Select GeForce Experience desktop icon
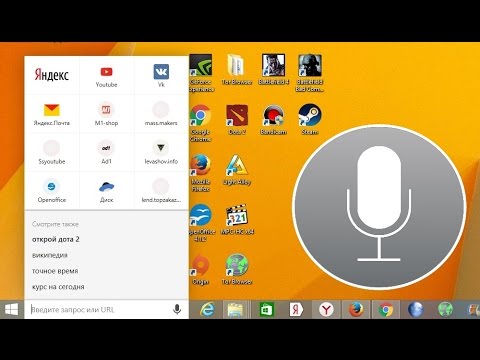 201,73
